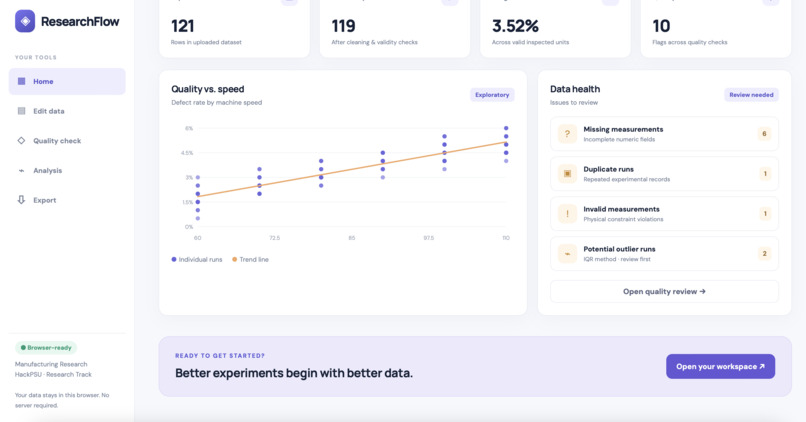Open the Duplicate runs issue row
806x422 pixels.
[x=664, y=174]
